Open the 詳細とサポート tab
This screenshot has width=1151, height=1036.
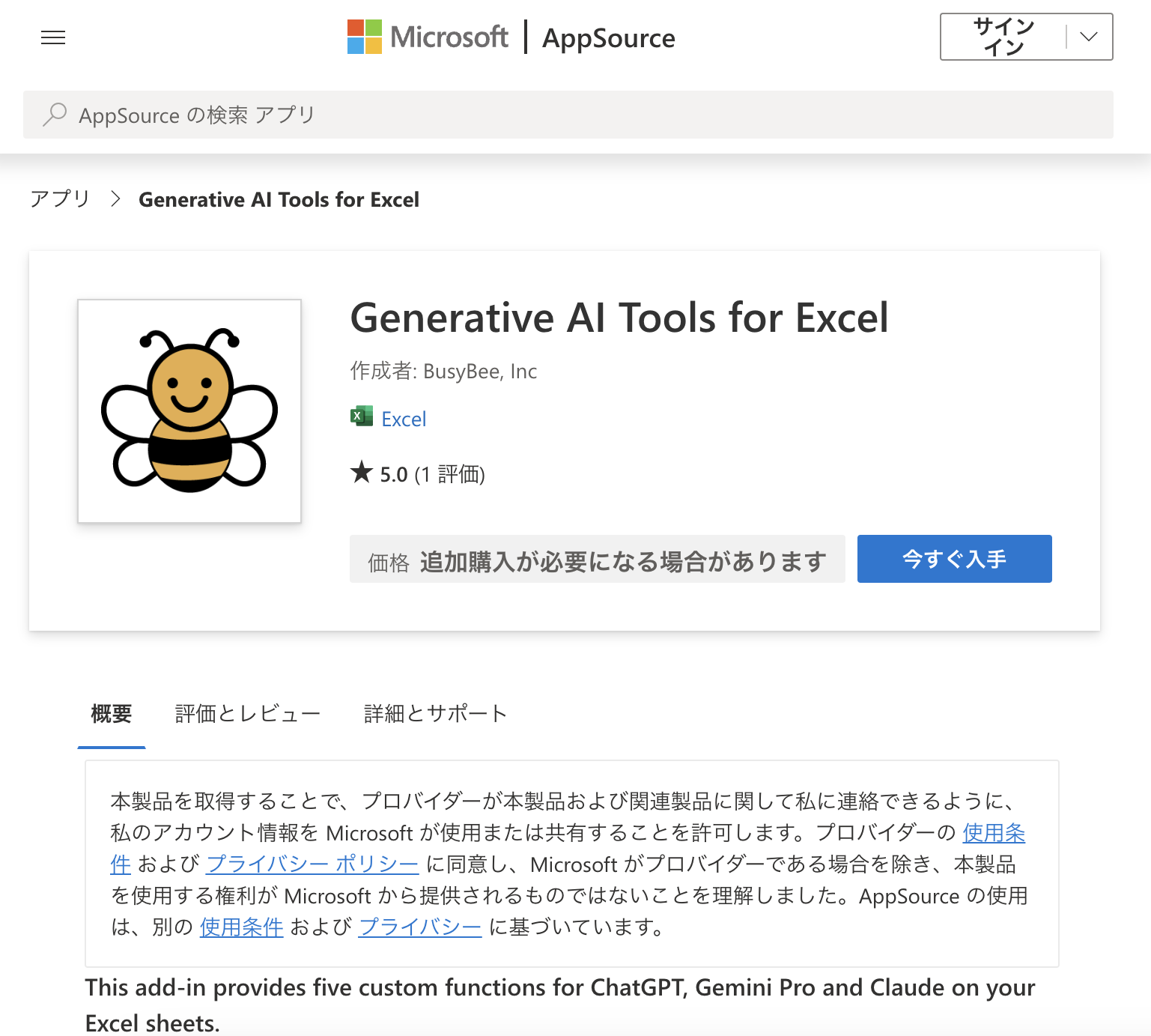pos(435,714)
